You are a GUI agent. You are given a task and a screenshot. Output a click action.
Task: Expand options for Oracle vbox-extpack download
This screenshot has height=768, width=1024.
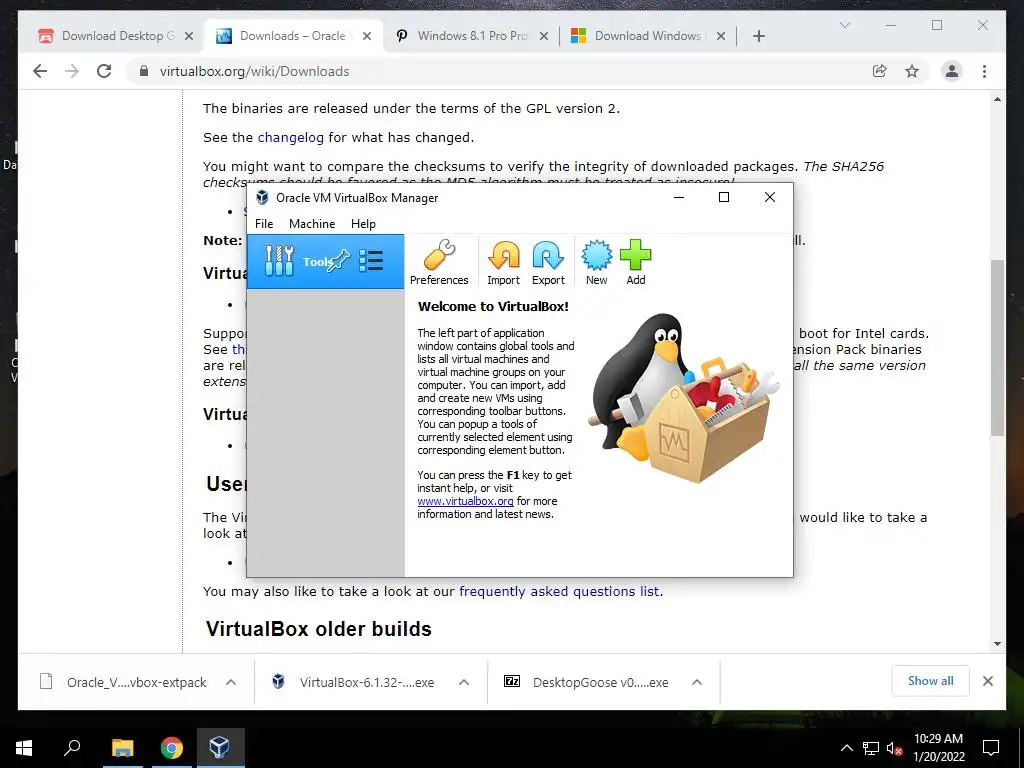pyautogui.click(x=231, y=682)
